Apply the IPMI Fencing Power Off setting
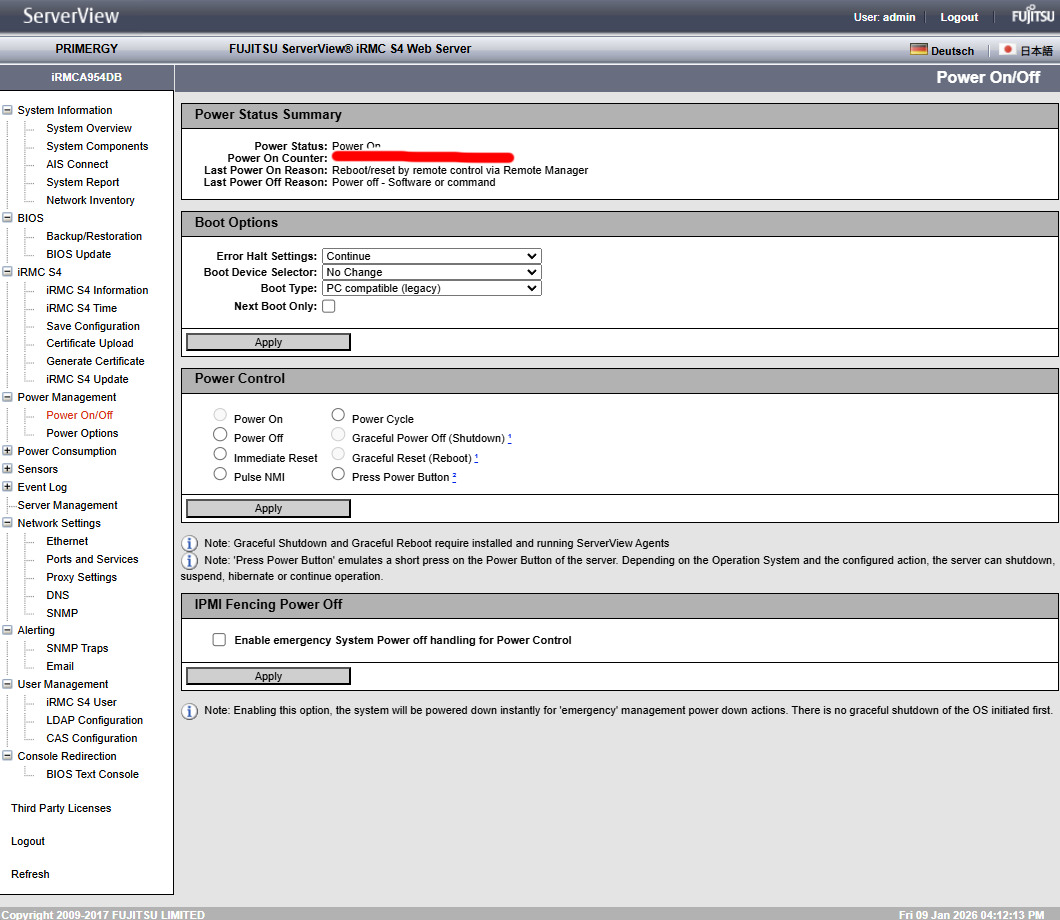Image resolution: width=1060 pixels, height=920 pixels. 268,676
